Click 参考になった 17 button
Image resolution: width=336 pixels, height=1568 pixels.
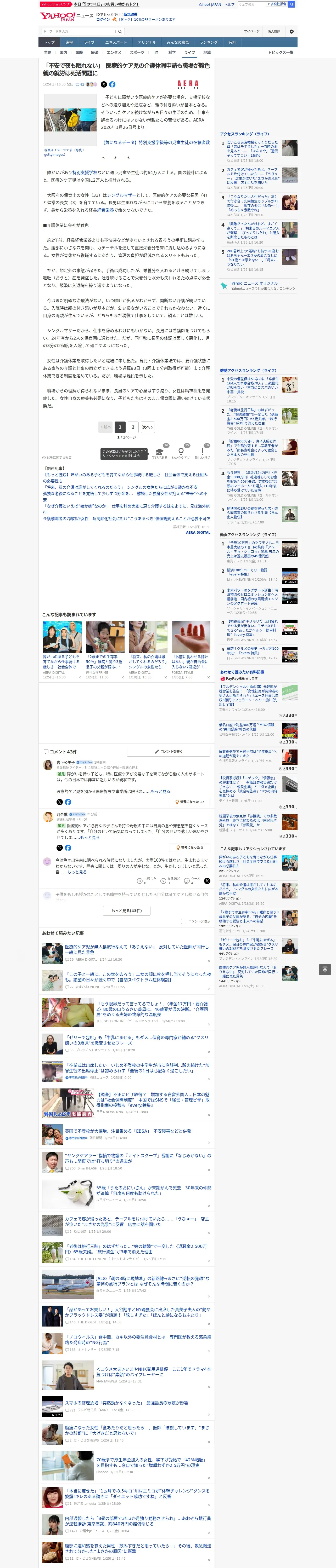[x=190, y=802]
